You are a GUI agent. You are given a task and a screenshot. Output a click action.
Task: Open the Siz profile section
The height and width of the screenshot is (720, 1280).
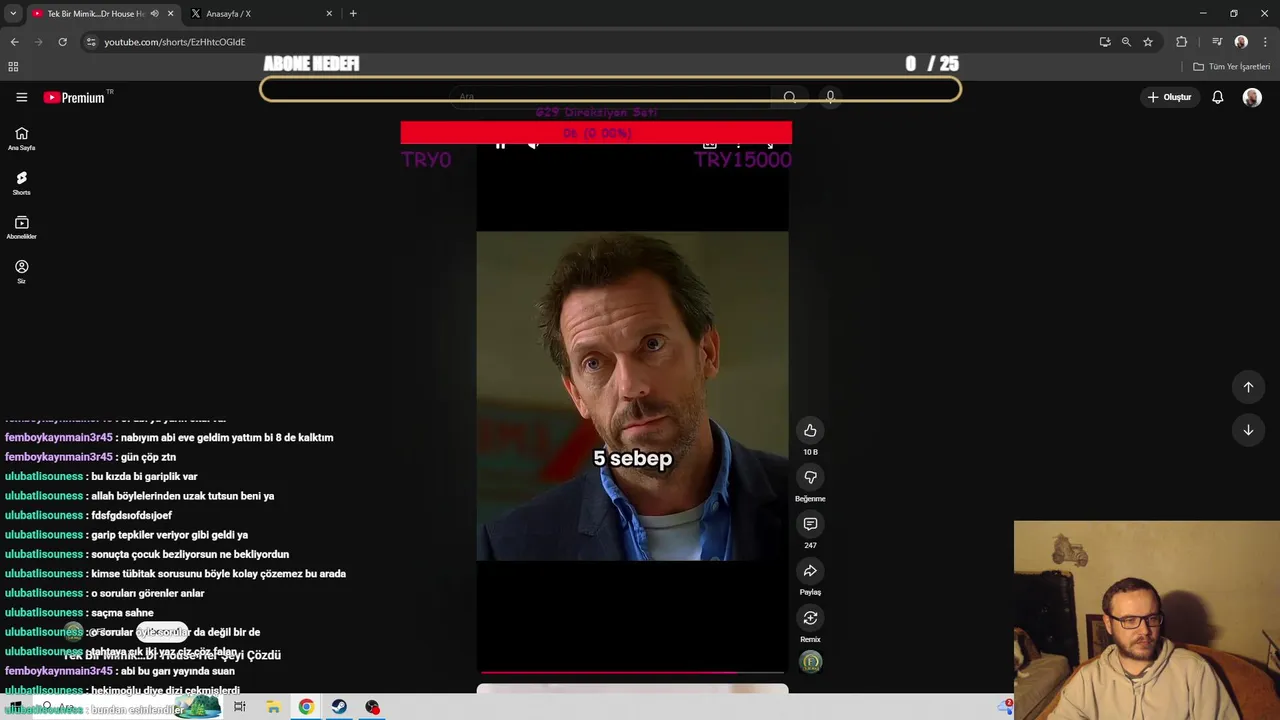pyautogui.click(x=21, y=272)
